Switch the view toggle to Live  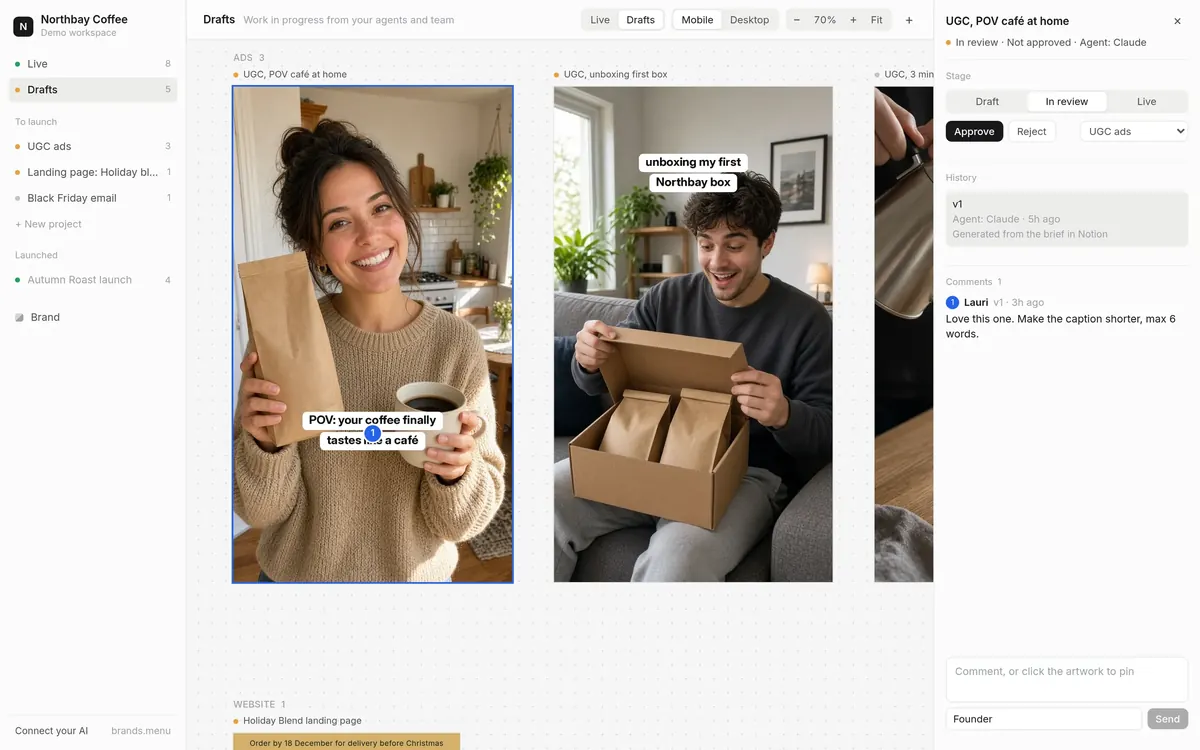click(600, 20)
